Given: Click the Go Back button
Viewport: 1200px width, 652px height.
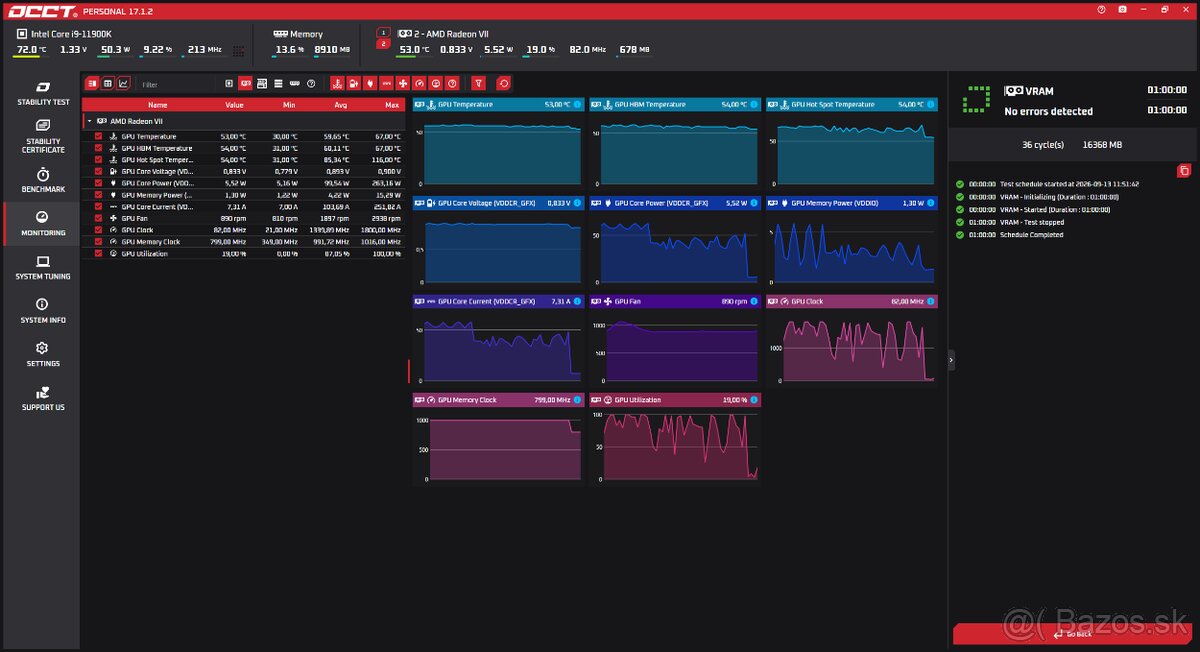Looking at the screenshot, I should pos(1074,634).
